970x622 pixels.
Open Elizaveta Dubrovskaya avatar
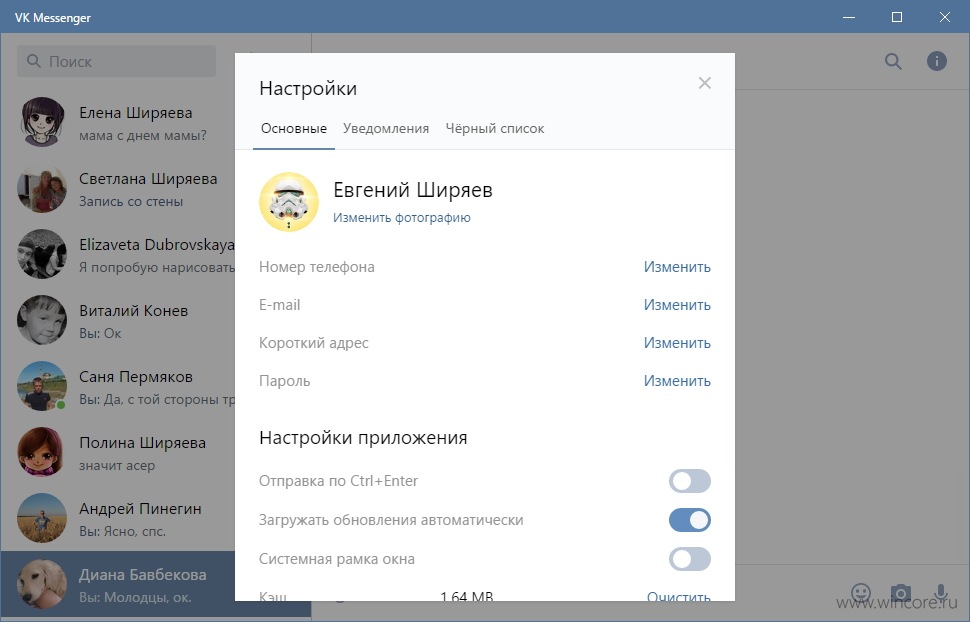42,254
